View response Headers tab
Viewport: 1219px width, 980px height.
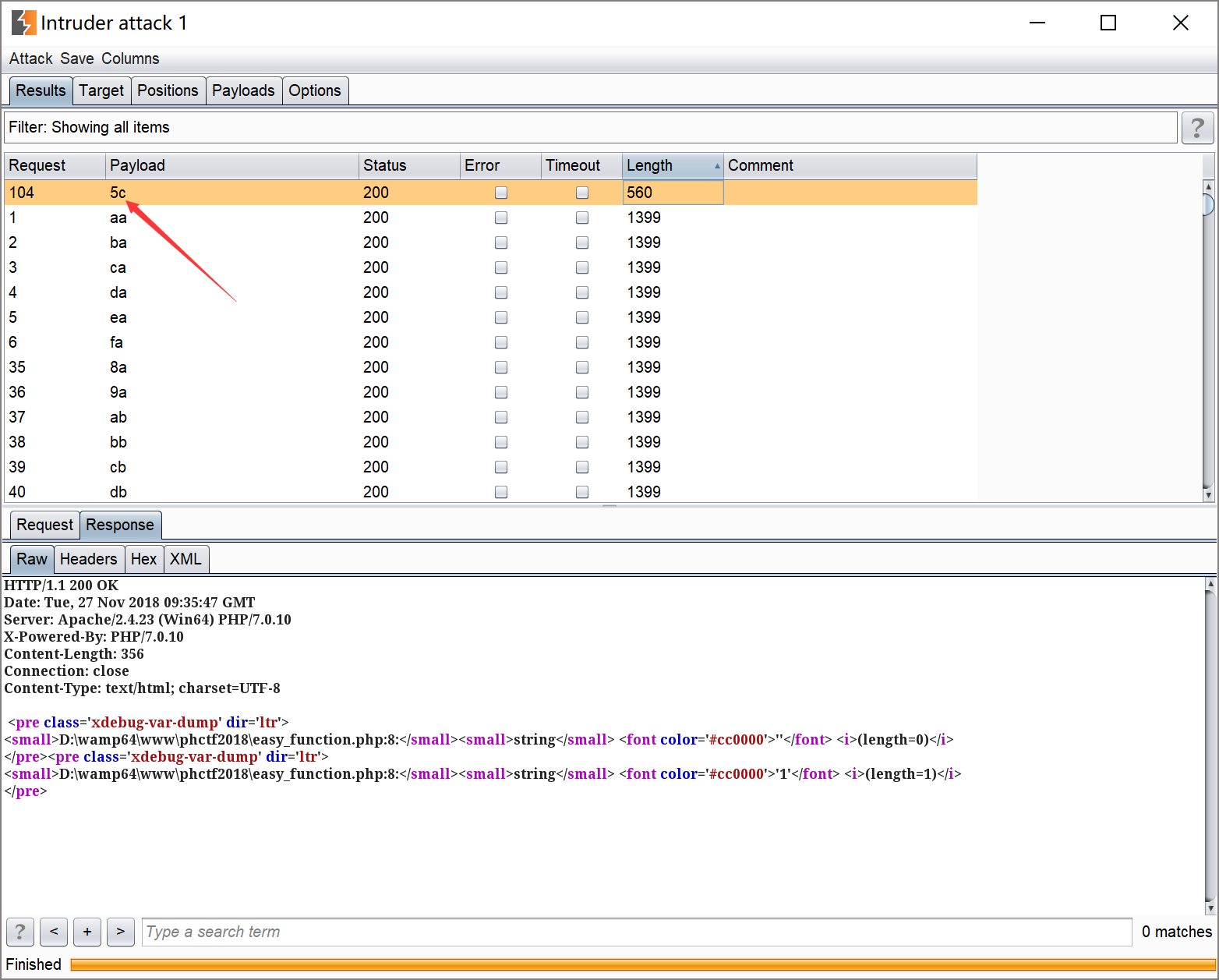click(x=88, y=559)
